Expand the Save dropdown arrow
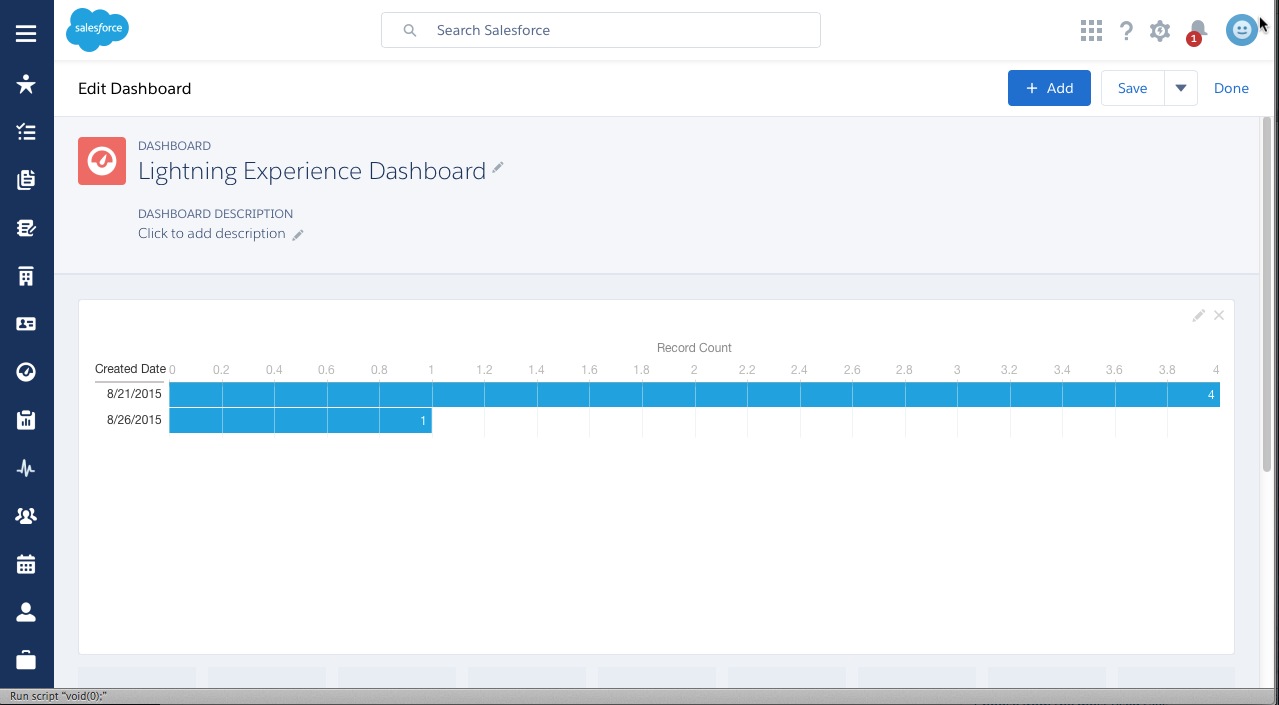This screenshot has width=1279, height=705. coord(1180,88)
